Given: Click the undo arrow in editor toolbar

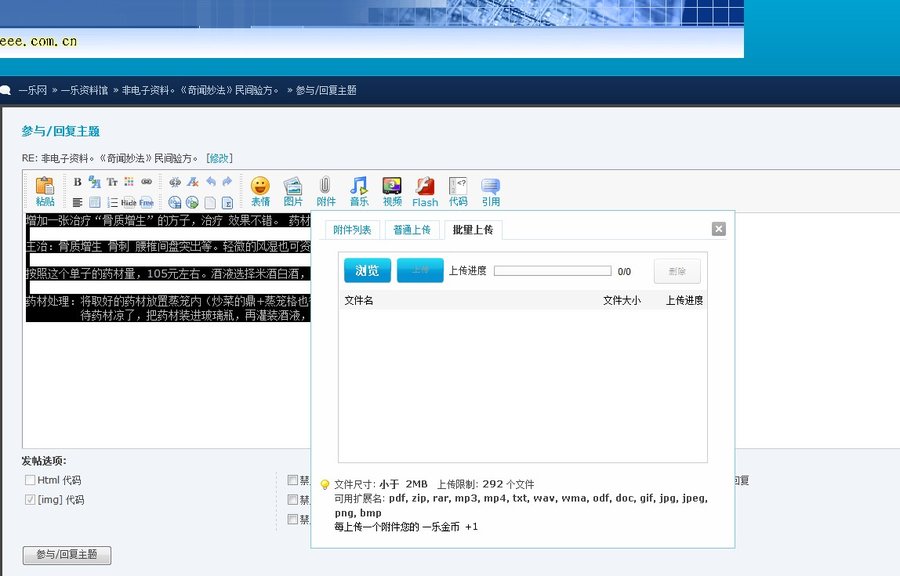Looking at the screenshot, I should click(x=210, y=182).
